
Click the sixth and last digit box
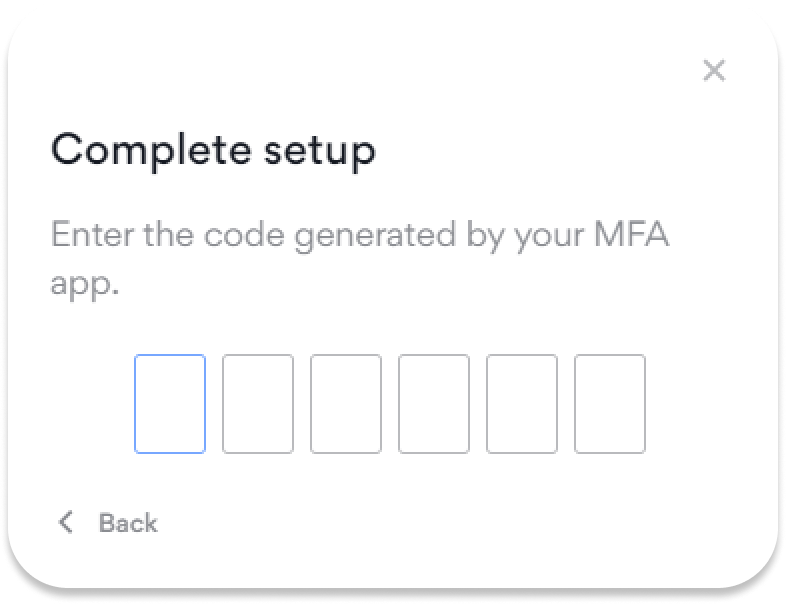tap(610, 404)
